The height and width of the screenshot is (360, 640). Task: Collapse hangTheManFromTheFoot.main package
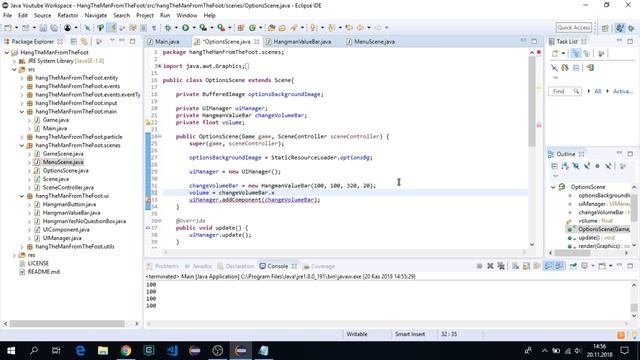tap(22, 111)
